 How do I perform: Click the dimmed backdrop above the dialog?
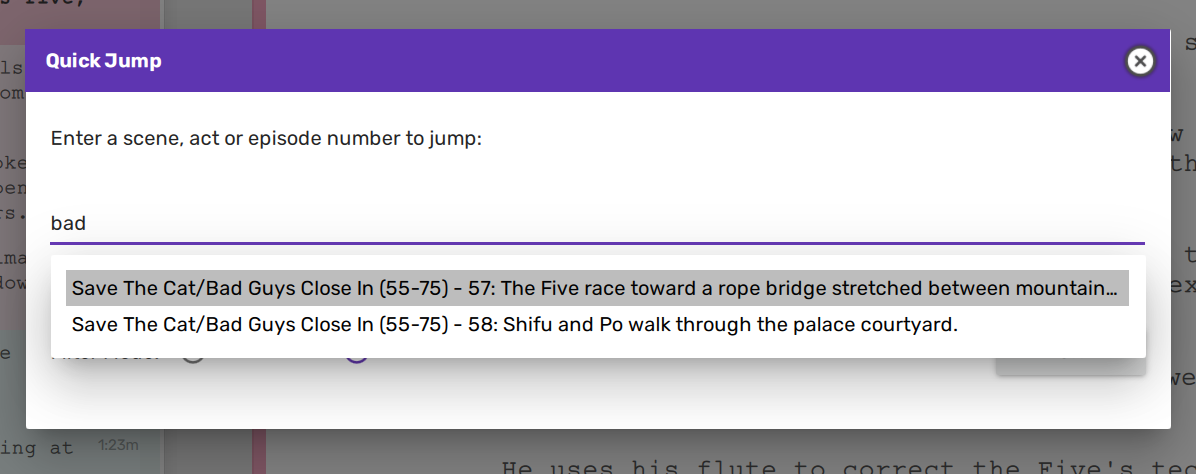700,14
